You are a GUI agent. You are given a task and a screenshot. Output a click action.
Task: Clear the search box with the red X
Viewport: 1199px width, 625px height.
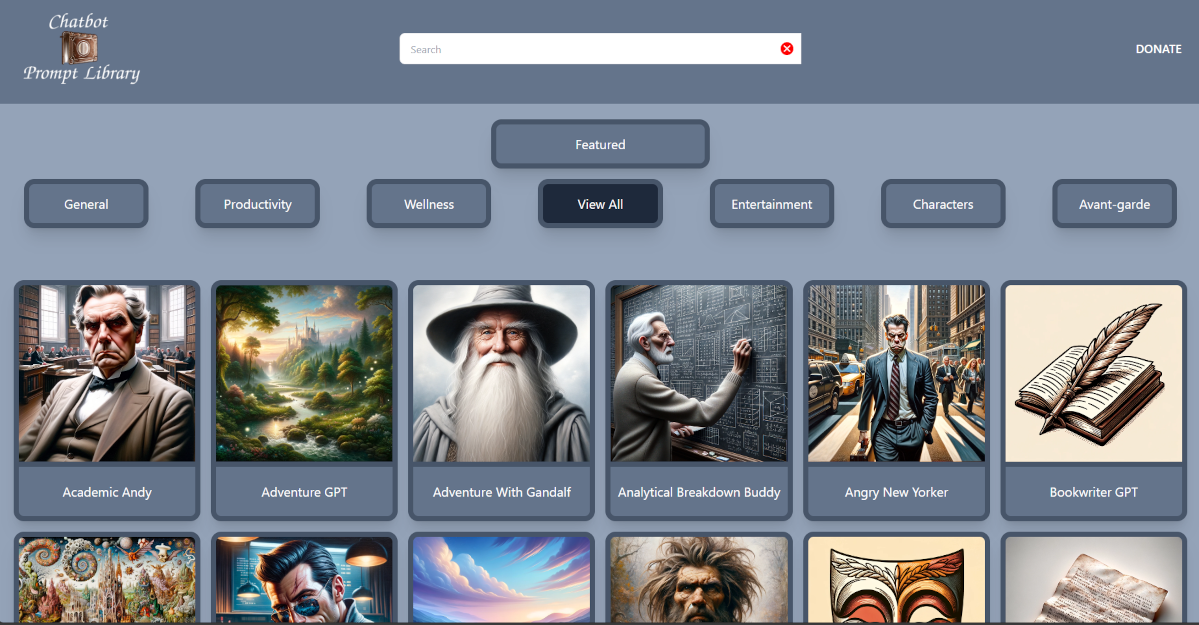pyautogui.click(x=786, y=49)
